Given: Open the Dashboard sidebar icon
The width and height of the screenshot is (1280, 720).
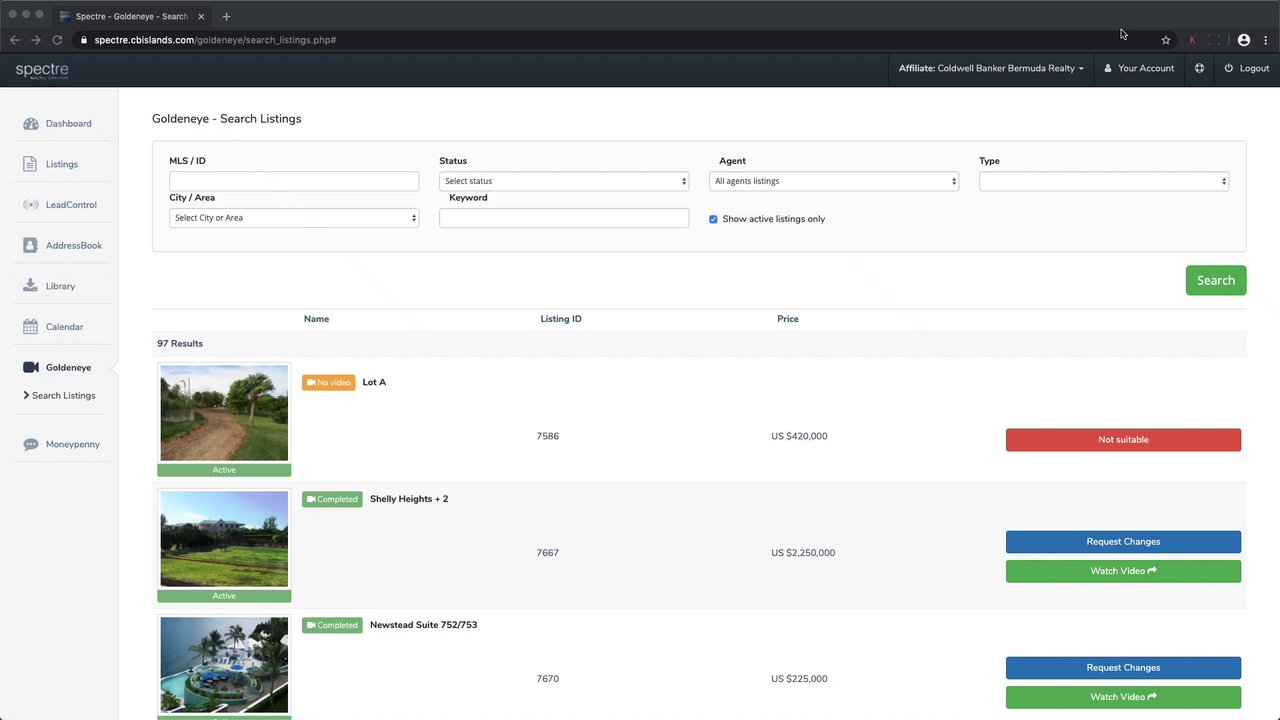Looking at the screenshot, I should point(30,124).
